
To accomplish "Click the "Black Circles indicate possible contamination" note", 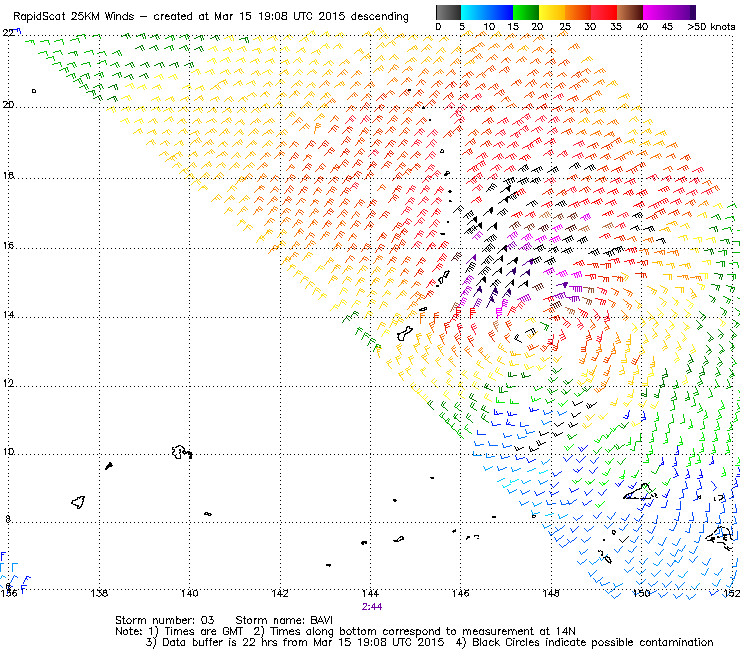I will coord(593,642).
